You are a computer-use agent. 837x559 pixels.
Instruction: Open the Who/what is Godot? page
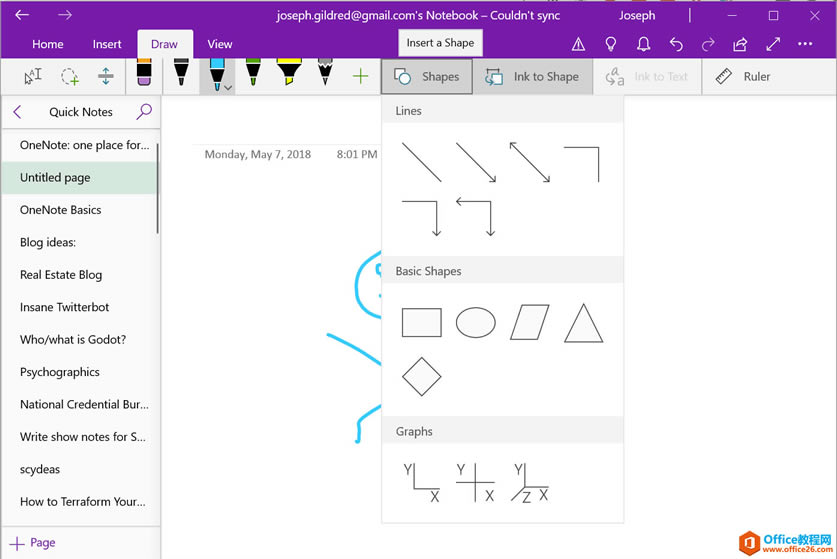pyautogui.click(x=80, y=340)
